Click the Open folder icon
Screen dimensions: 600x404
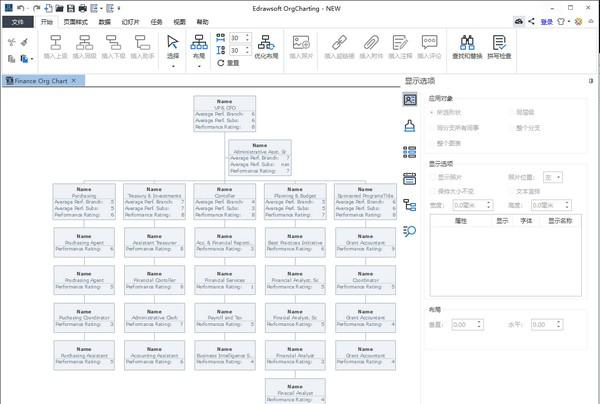tap(59, 8)
